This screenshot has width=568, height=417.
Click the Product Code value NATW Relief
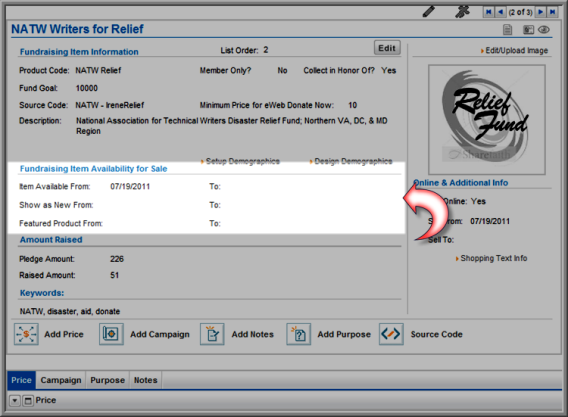click(x=98, y=70)
